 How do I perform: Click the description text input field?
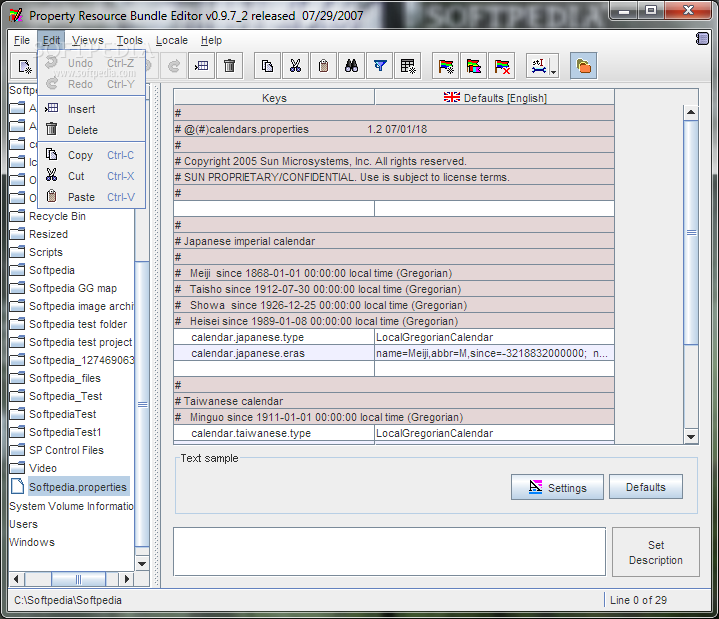click(x=389, y=552)
